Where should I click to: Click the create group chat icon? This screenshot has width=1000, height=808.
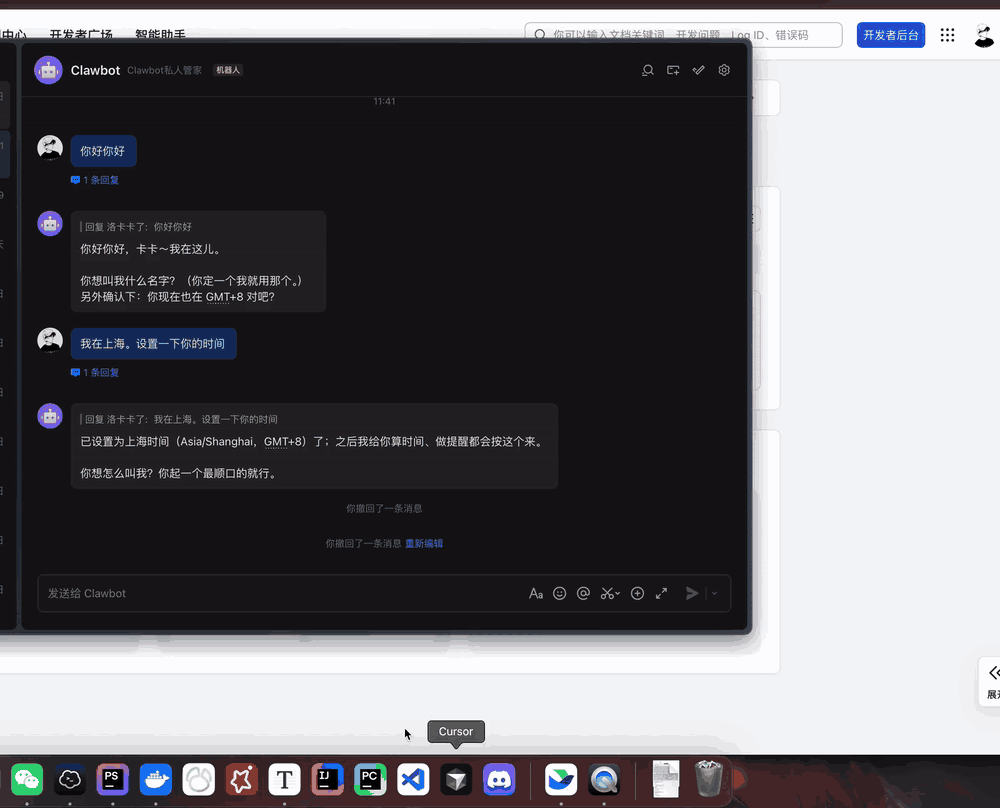673,70
